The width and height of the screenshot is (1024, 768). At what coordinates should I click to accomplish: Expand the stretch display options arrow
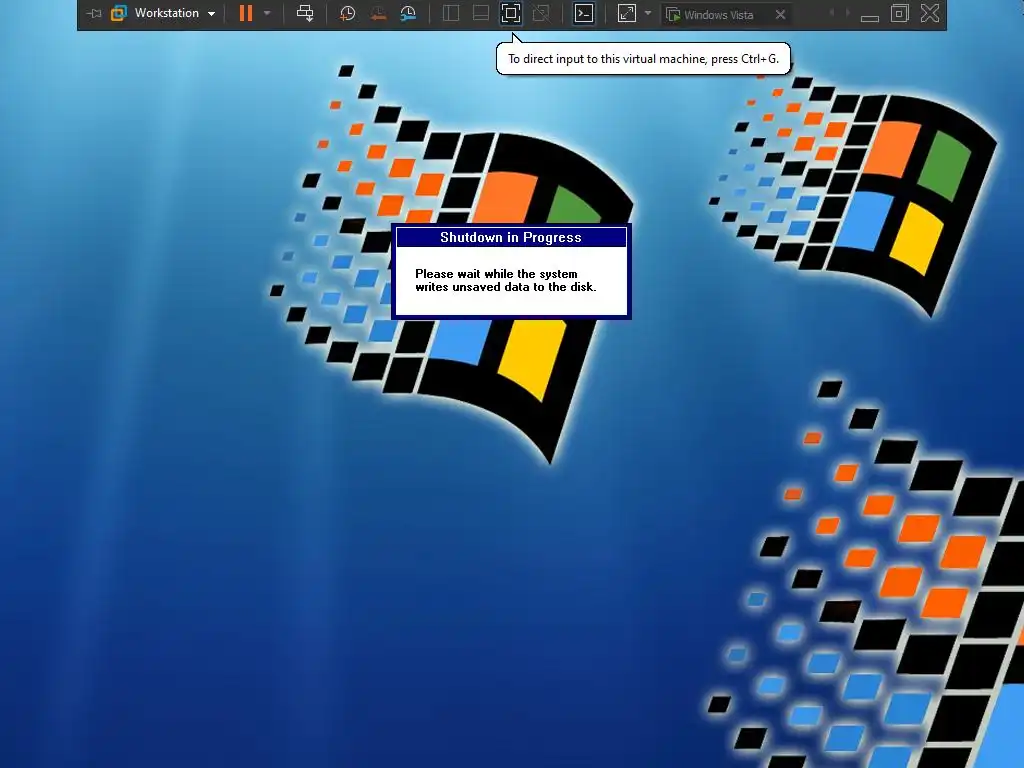[648, 13]
